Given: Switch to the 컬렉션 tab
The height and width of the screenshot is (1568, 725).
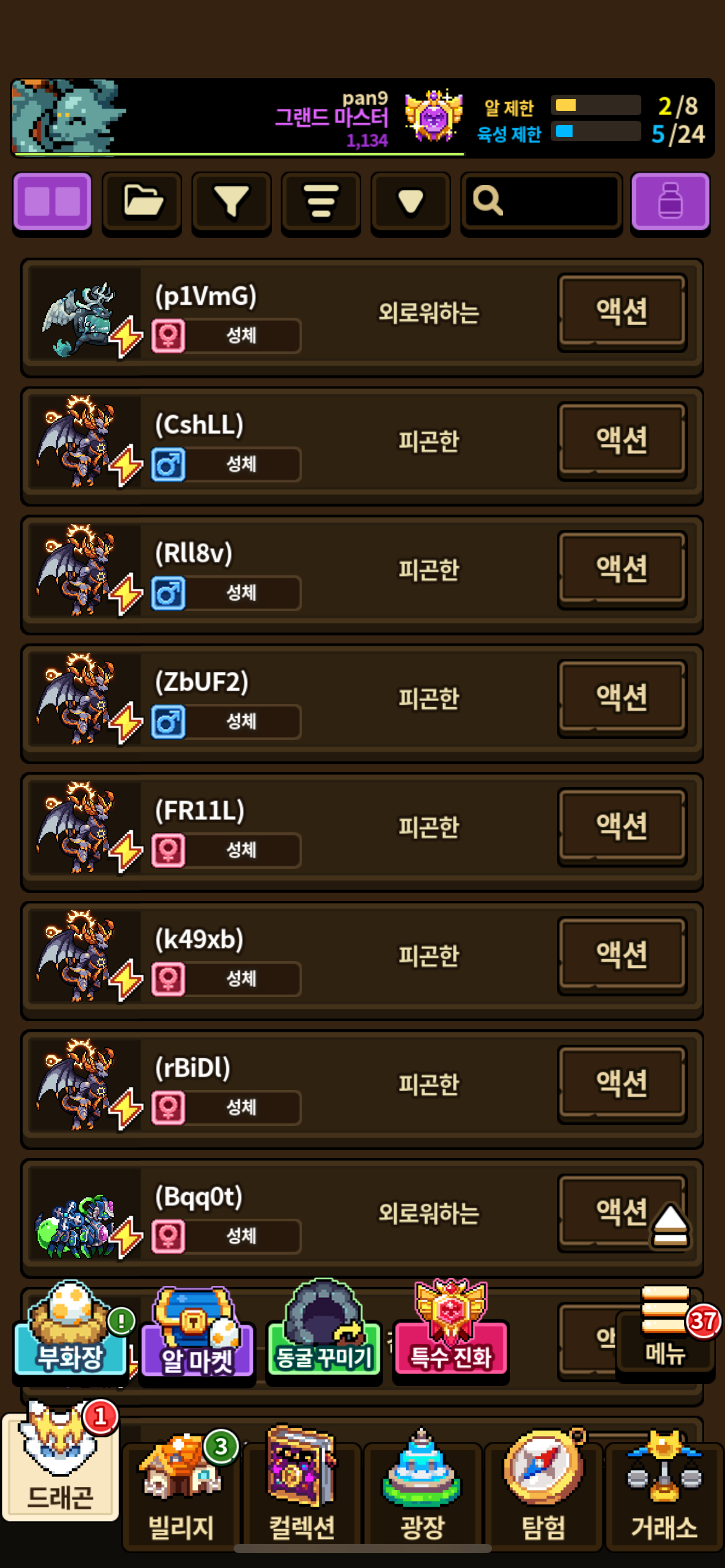Looking at the screenshot, I should coord(302,1492).
